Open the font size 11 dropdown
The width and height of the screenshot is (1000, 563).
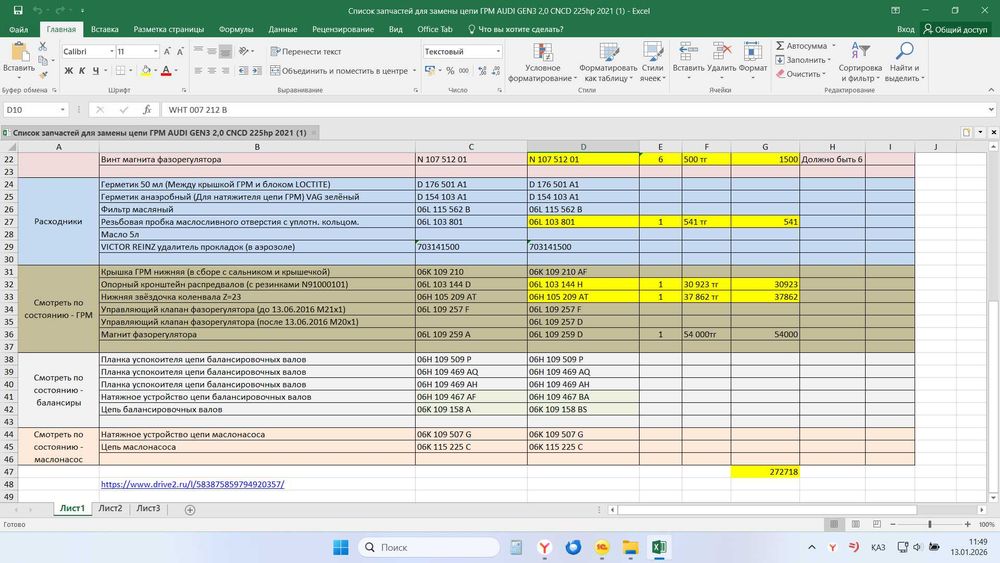pos(156,52)
